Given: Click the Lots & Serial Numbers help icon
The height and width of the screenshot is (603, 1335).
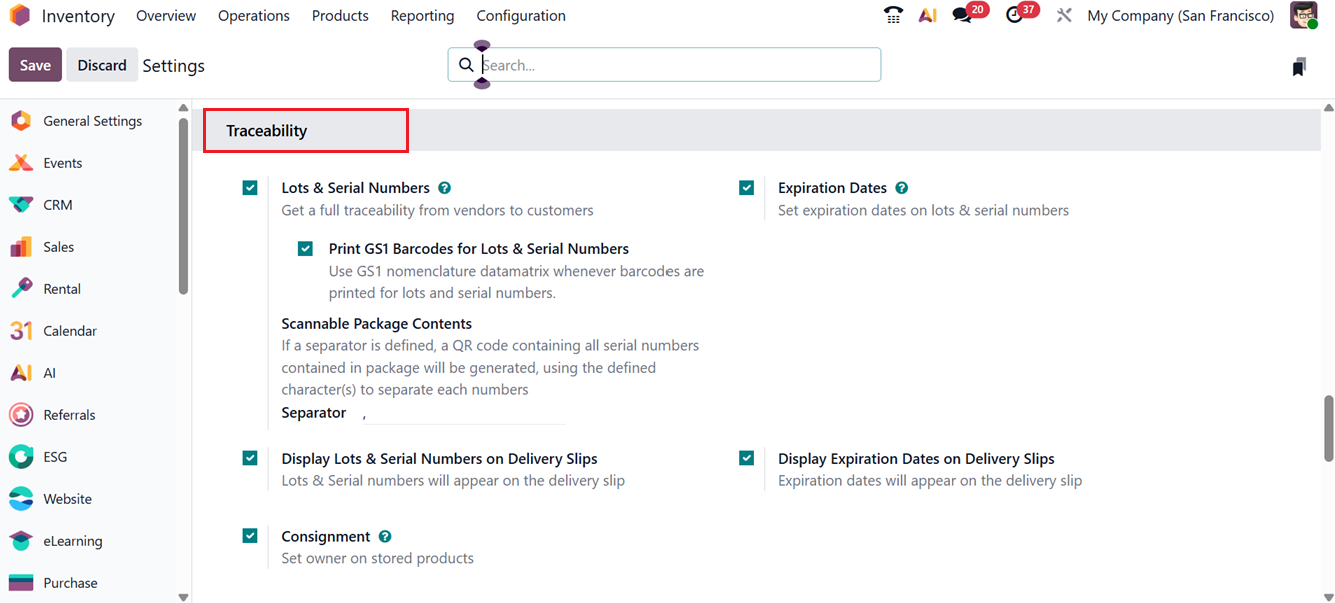Looking at the screenshot, I should (x=445, y=188).
